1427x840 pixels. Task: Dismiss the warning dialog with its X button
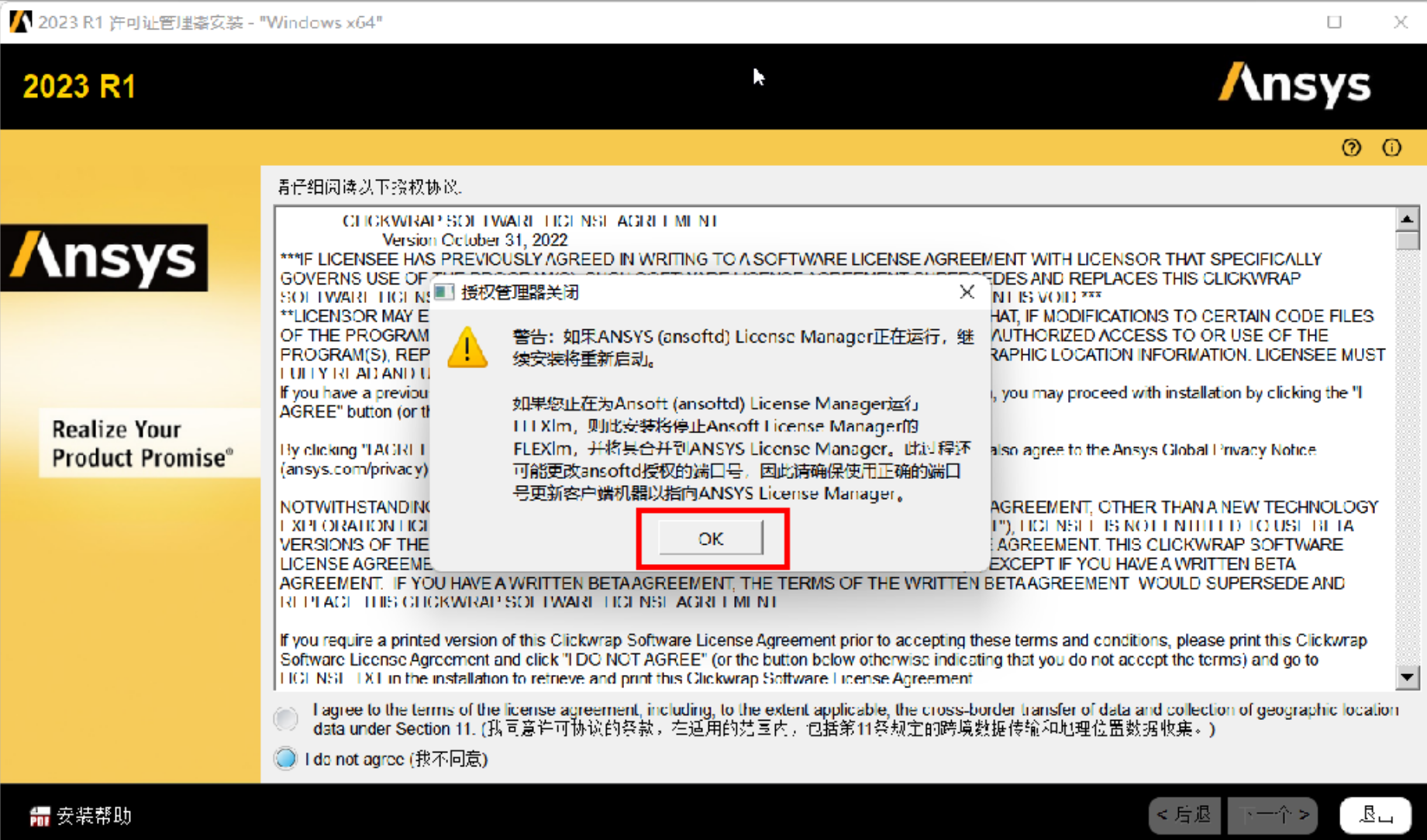click(x=967, y=292)
